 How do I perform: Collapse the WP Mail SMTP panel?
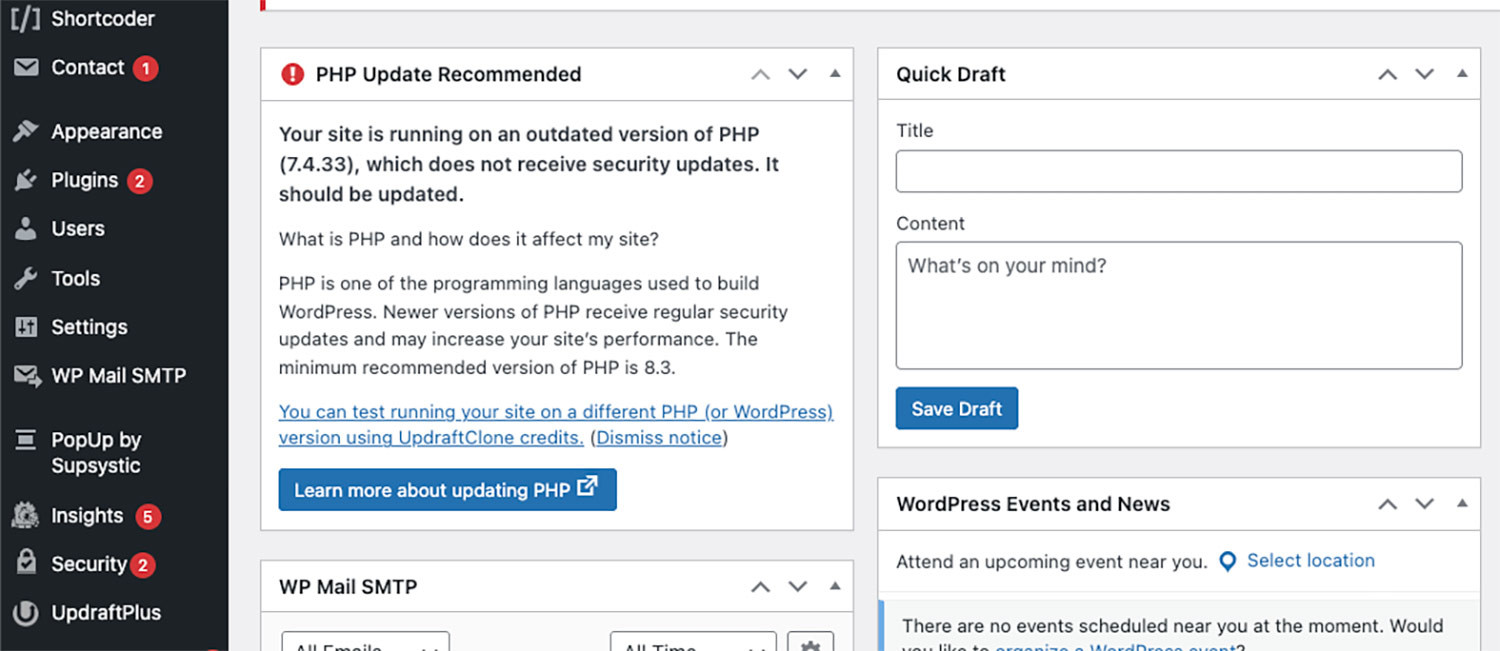(835, 585)
